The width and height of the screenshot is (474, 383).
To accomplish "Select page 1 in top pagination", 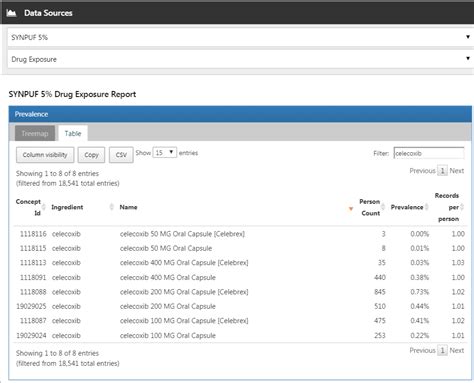I will pyautogui.click(x=442, y=171).
